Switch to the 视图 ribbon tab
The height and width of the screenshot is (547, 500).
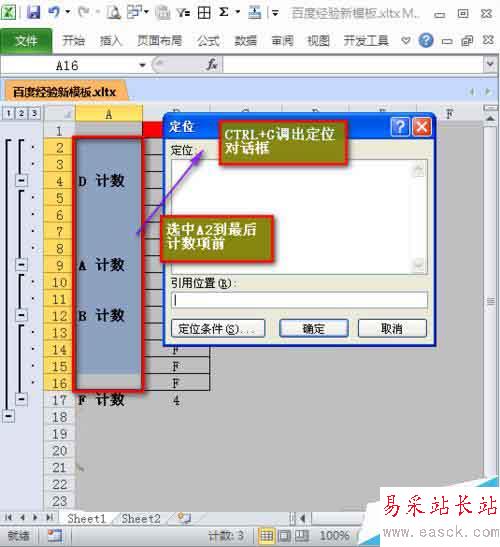click(318, 41)
